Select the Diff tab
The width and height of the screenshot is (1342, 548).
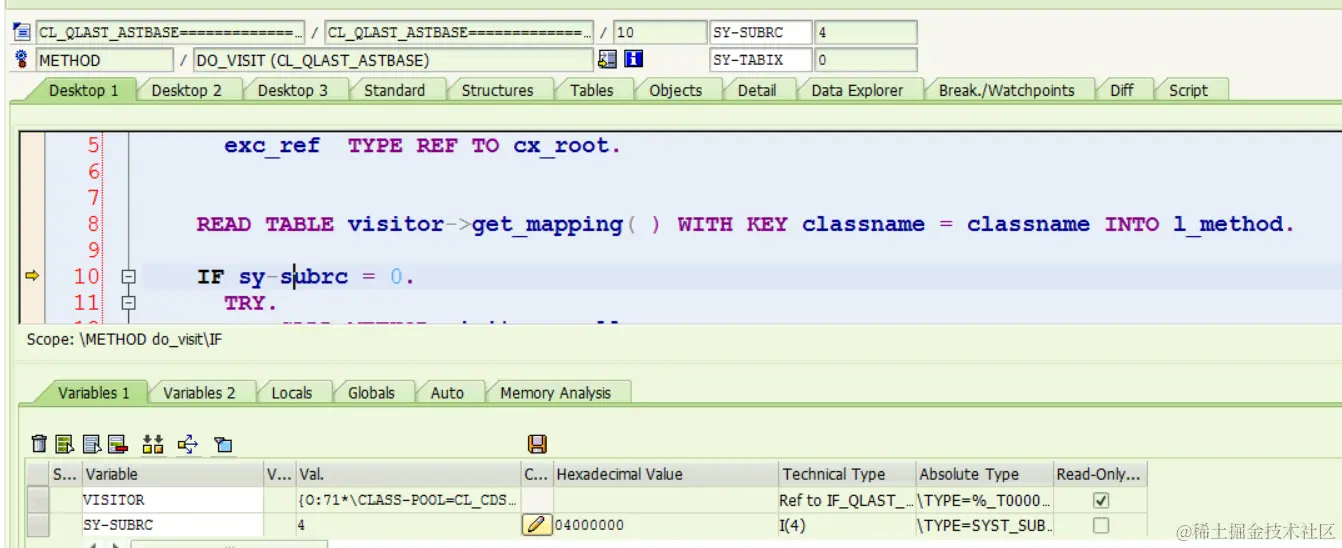coord(1122,90)
